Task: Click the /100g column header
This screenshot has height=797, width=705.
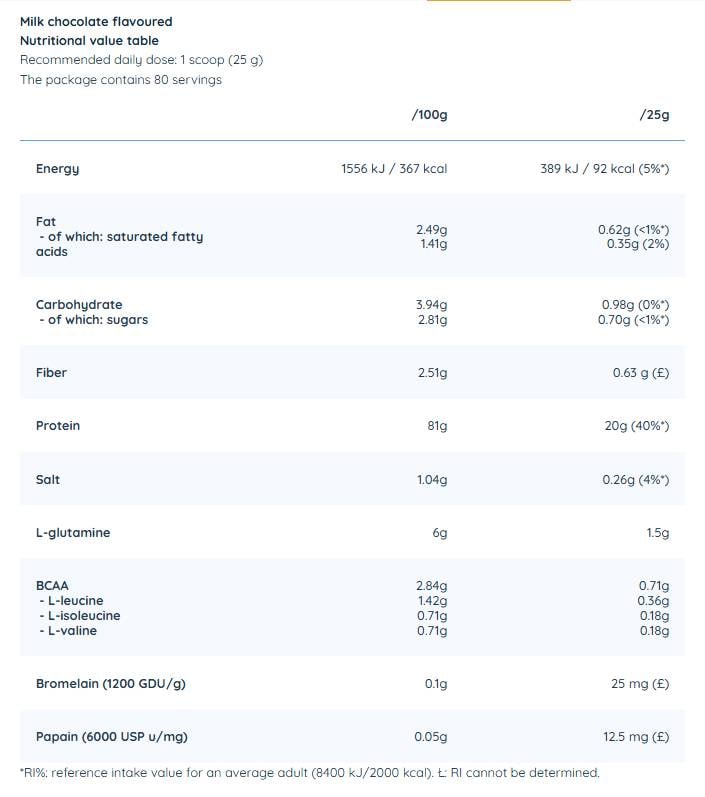Action: click(x=430, y=115)
